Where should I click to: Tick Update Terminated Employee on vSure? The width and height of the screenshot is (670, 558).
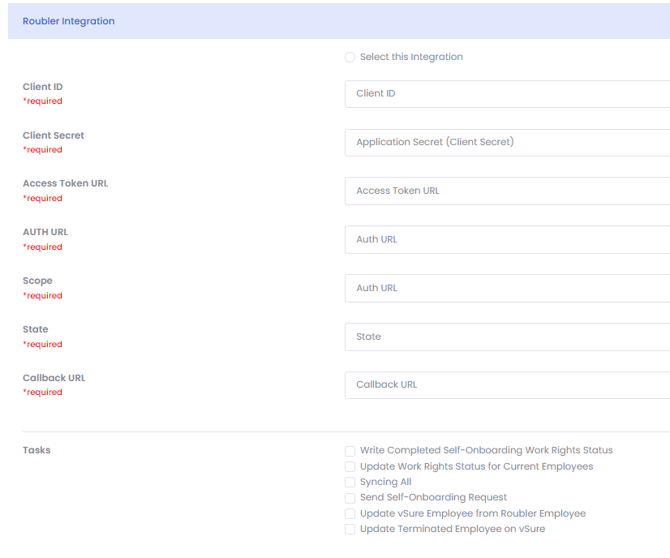point(350,529)
